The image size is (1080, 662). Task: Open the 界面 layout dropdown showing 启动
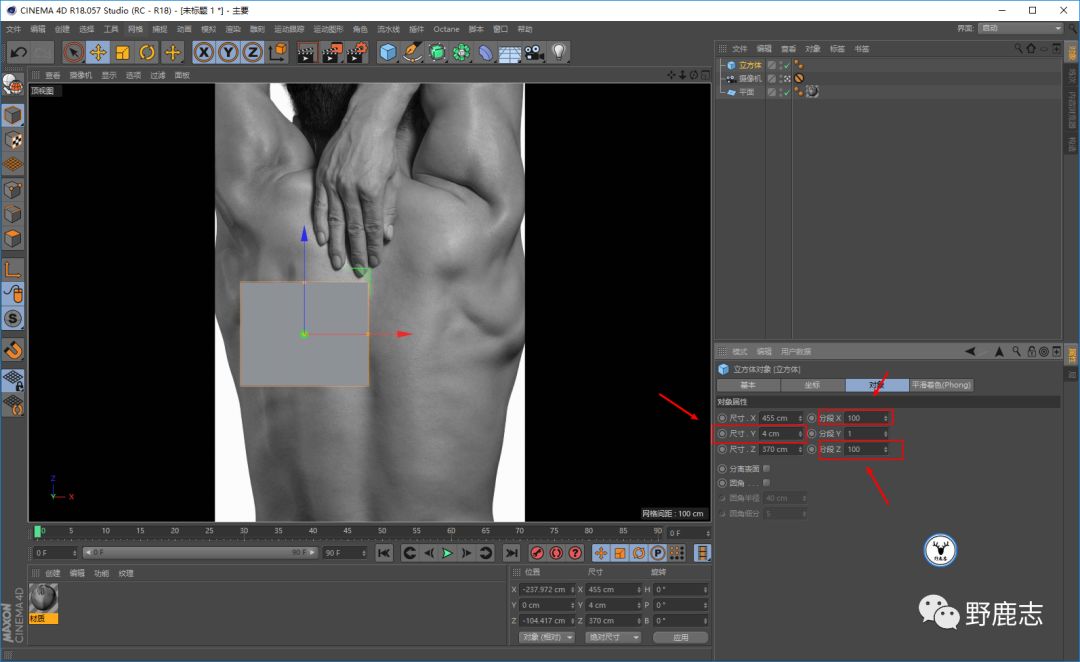point(1019,28)
